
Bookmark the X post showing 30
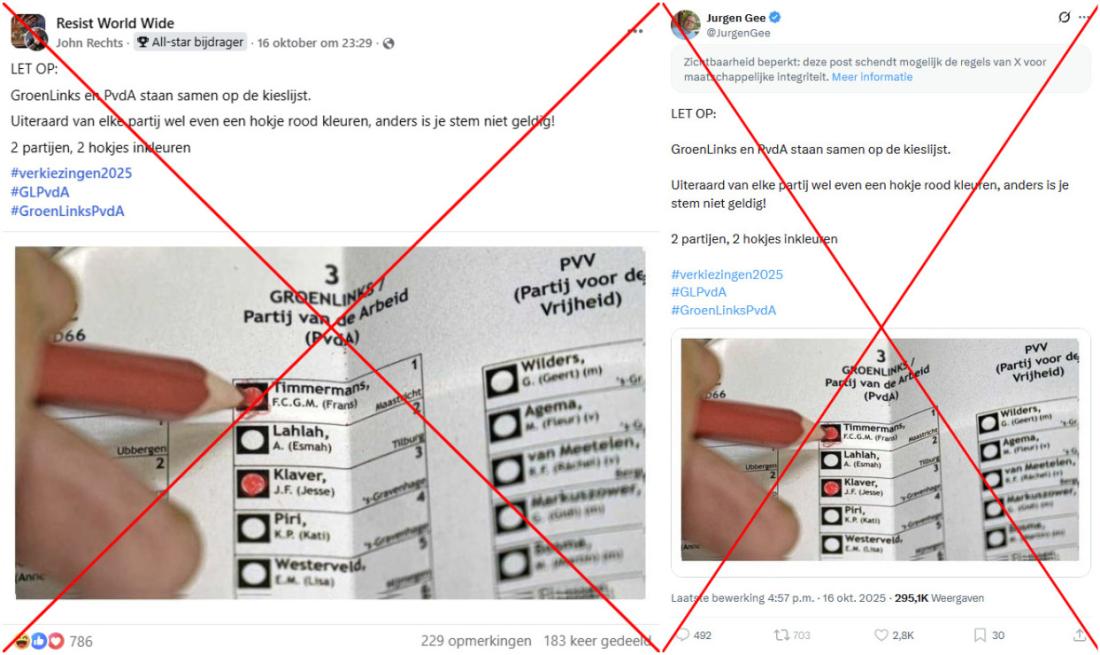pyautogui.click(x=980, y=635)
